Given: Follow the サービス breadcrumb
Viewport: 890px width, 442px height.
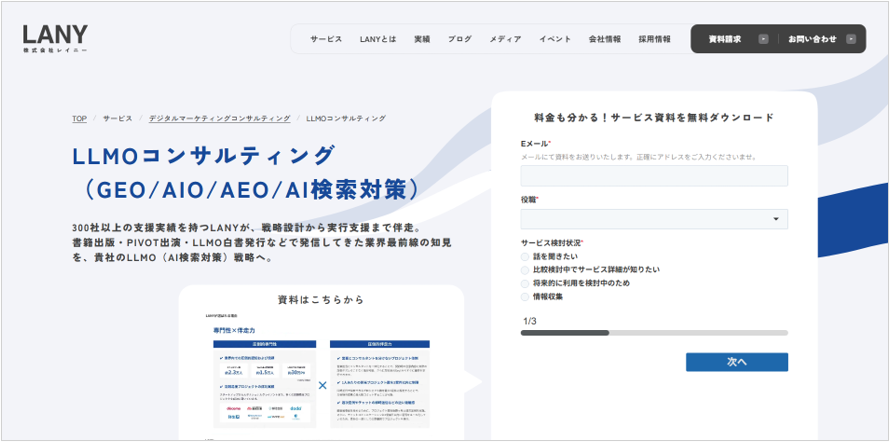Looking at the screenshot, I should (x=117, y=119).
